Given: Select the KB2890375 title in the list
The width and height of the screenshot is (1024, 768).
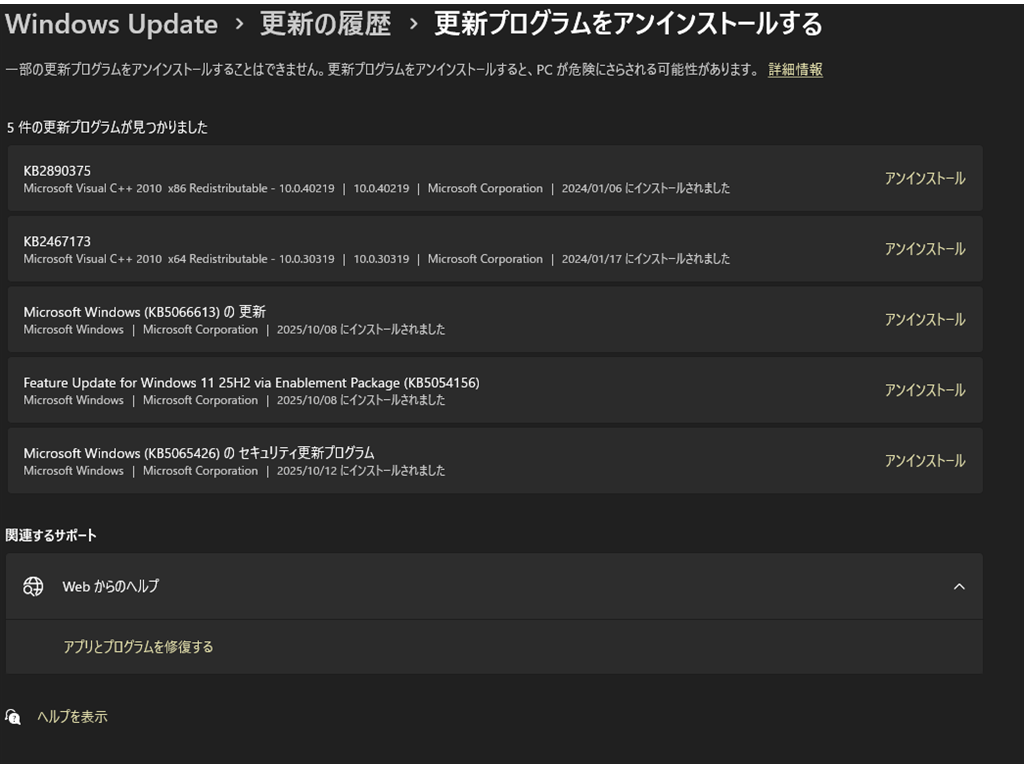Looking at the screenshot, I should click(x=57, y=171).
